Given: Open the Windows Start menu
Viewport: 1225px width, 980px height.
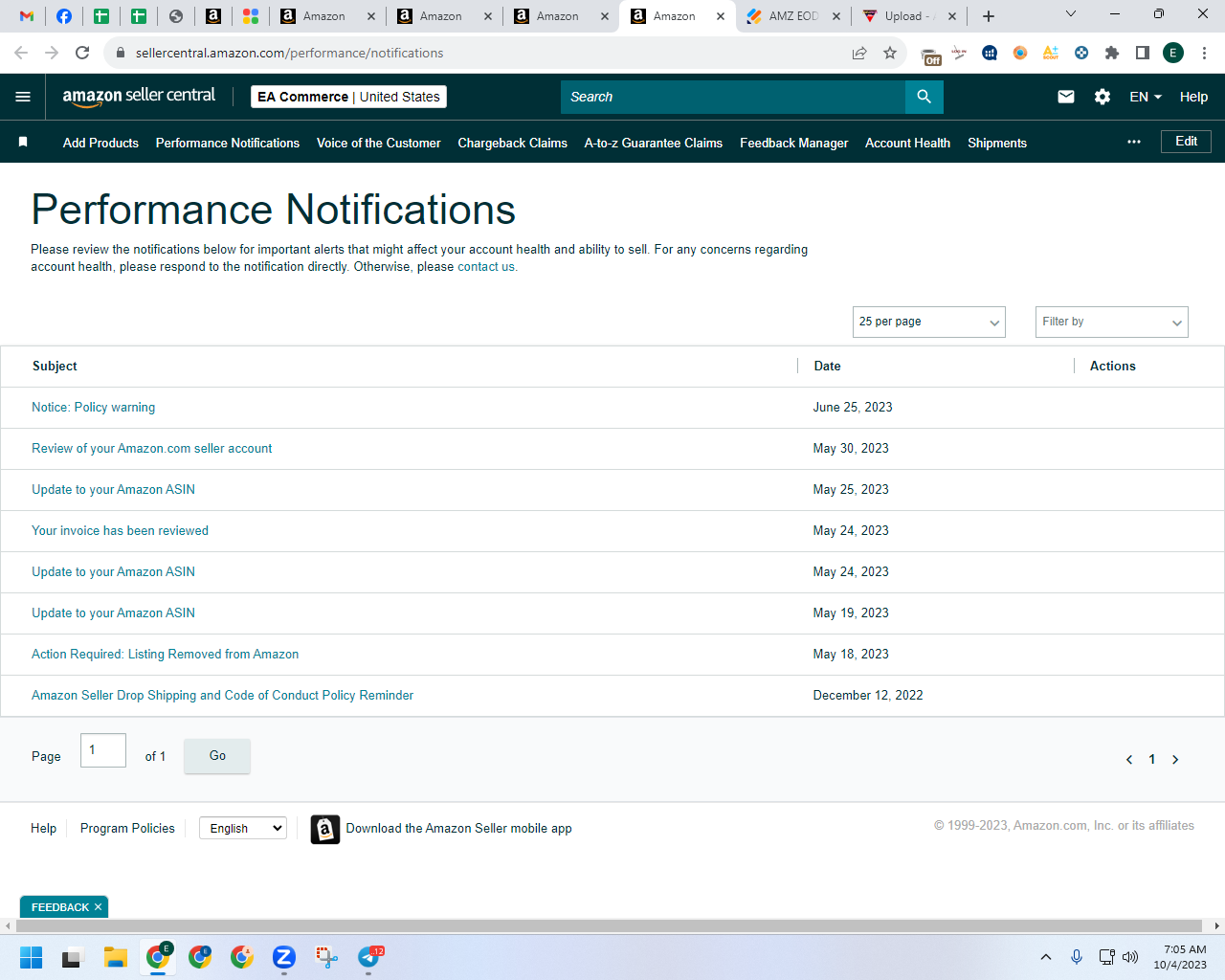Looking at the screenshot, I should [31, 957].
